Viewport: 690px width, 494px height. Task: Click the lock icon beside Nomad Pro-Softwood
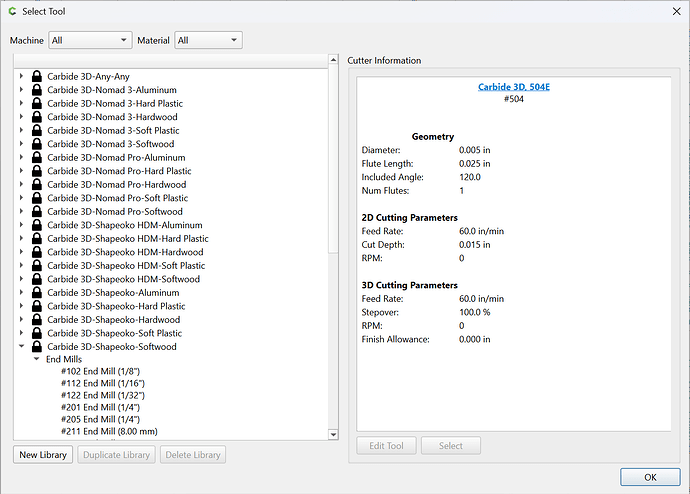tap(37, 211)
